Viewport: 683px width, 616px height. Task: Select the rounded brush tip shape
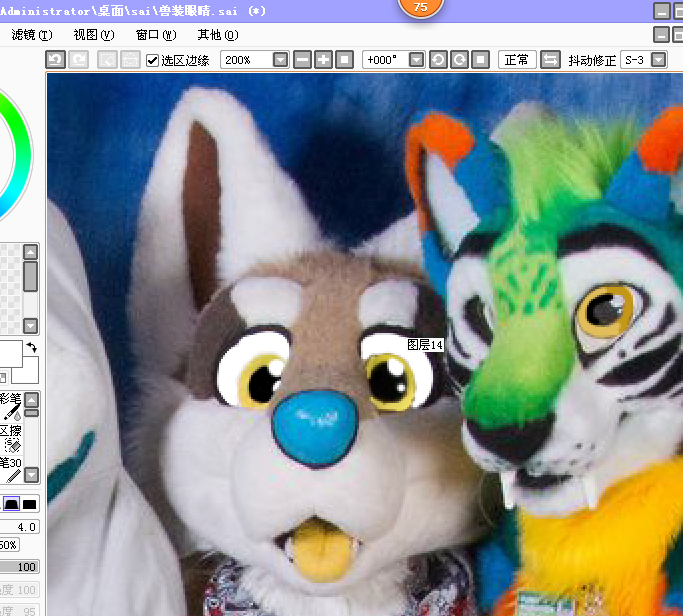(x=10, y=504)
